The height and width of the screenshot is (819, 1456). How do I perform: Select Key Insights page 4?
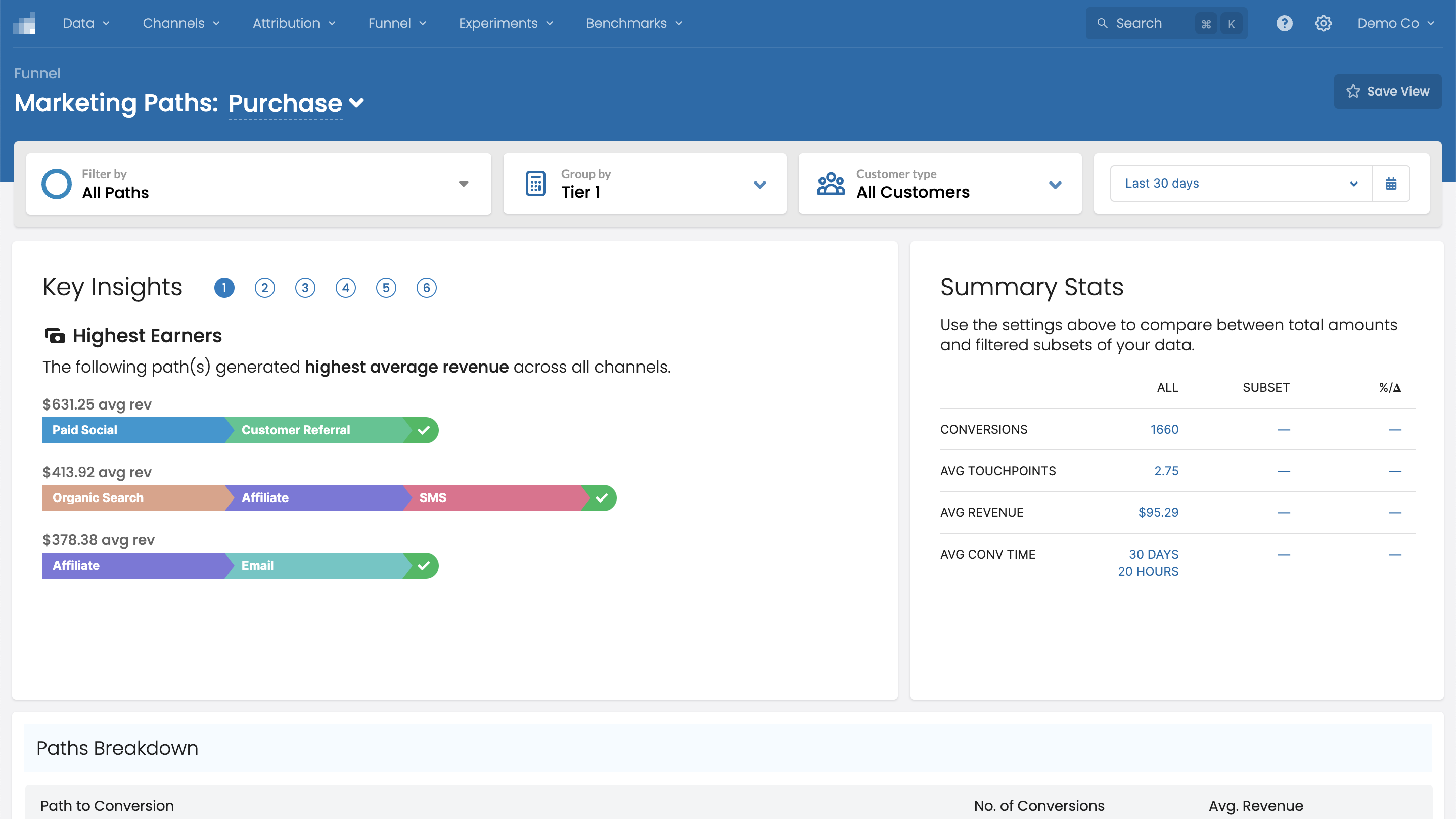[345, 288]
